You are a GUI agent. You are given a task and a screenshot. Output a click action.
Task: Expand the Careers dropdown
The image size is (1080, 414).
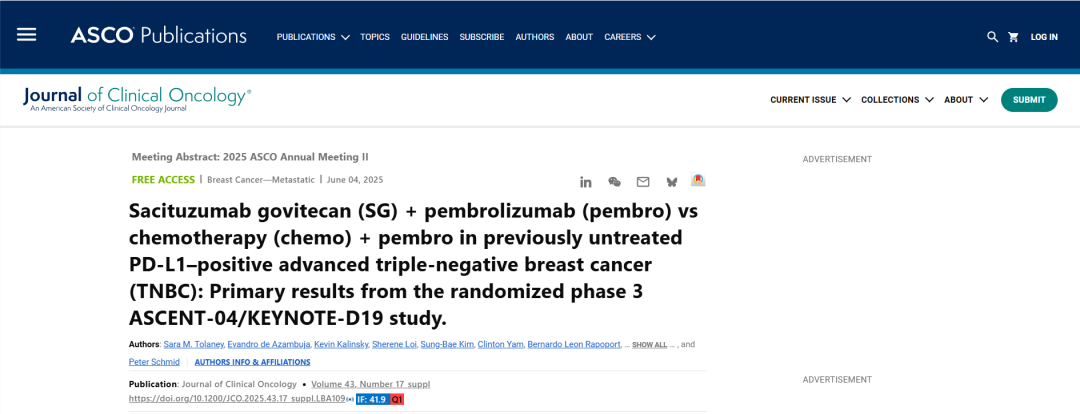pyautogui.click(x=629, y=37)
